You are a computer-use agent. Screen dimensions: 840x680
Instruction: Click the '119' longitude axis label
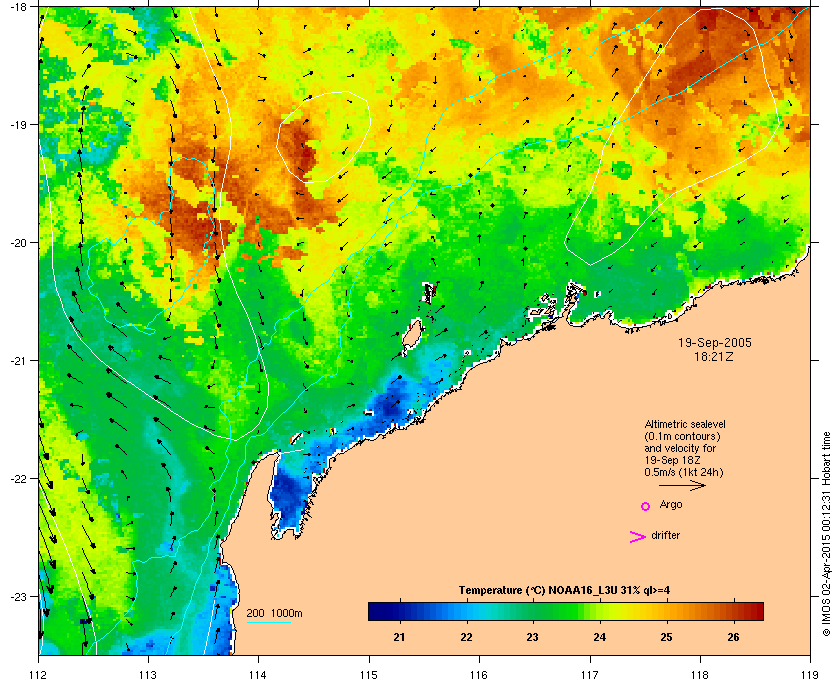coord(810,674)
